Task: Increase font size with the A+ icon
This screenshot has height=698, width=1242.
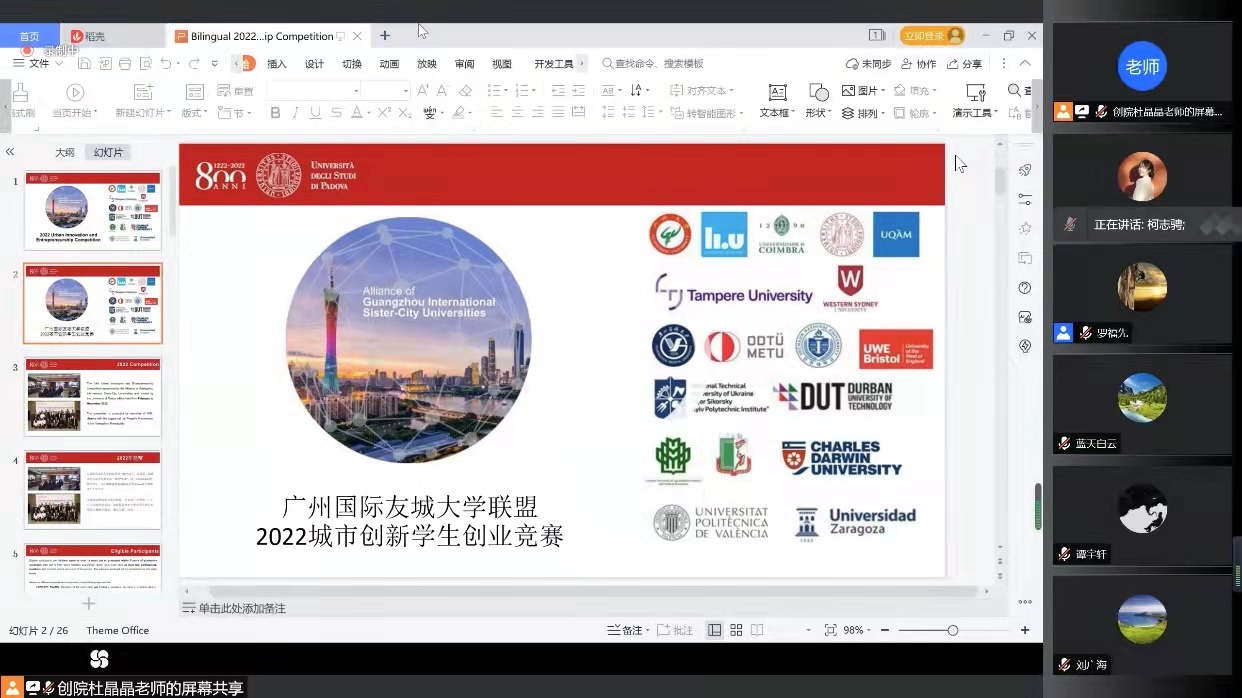Action: click(x=423, y=90)
